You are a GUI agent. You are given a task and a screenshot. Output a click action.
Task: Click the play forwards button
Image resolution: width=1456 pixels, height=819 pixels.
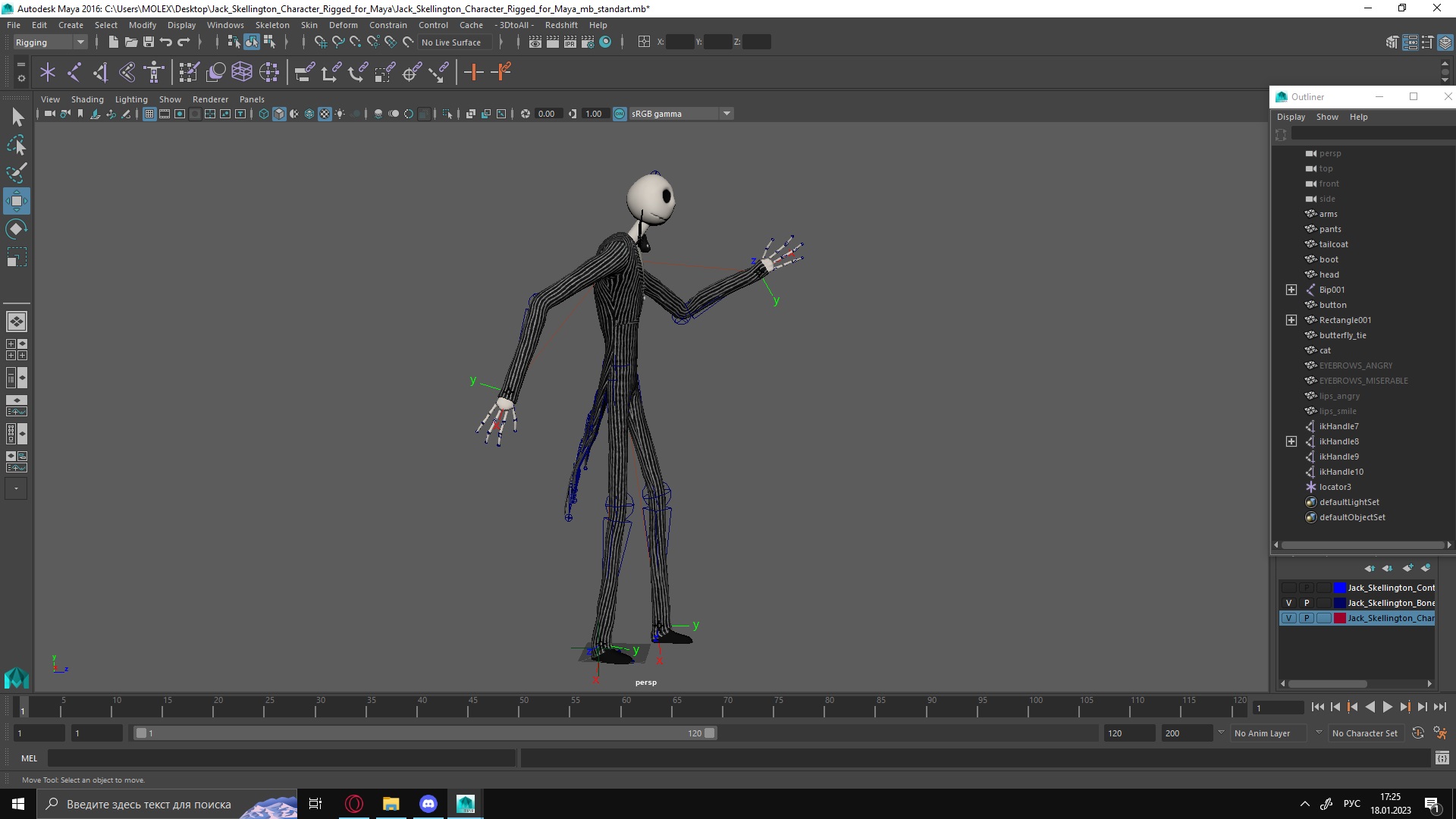pyautogui.click(x=1387, y=707)
